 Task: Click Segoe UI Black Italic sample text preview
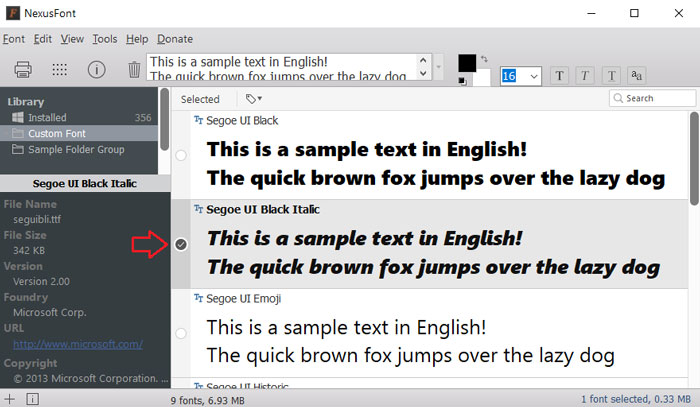433,253
